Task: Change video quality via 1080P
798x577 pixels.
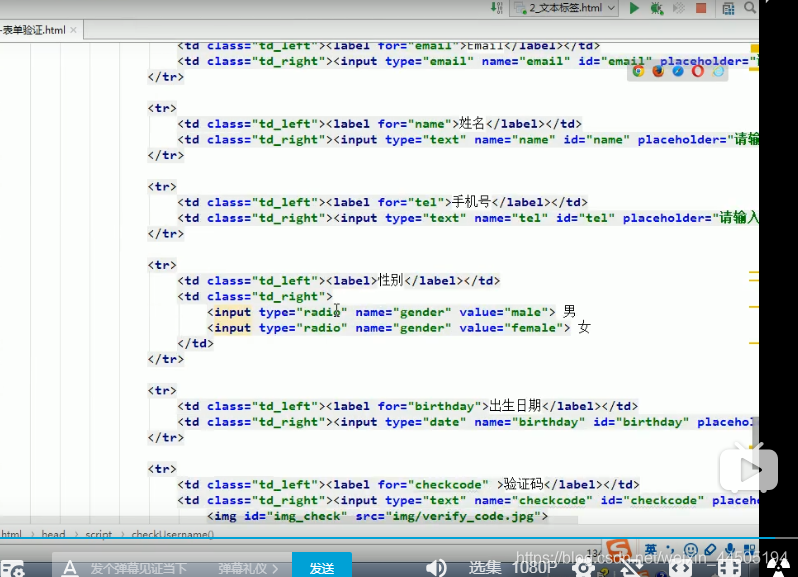Action: pos(534,567)
